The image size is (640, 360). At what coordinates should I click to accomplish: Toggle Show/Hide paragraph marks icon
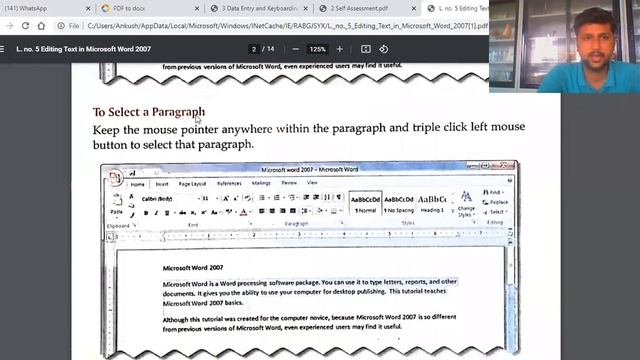coord(338,198)
